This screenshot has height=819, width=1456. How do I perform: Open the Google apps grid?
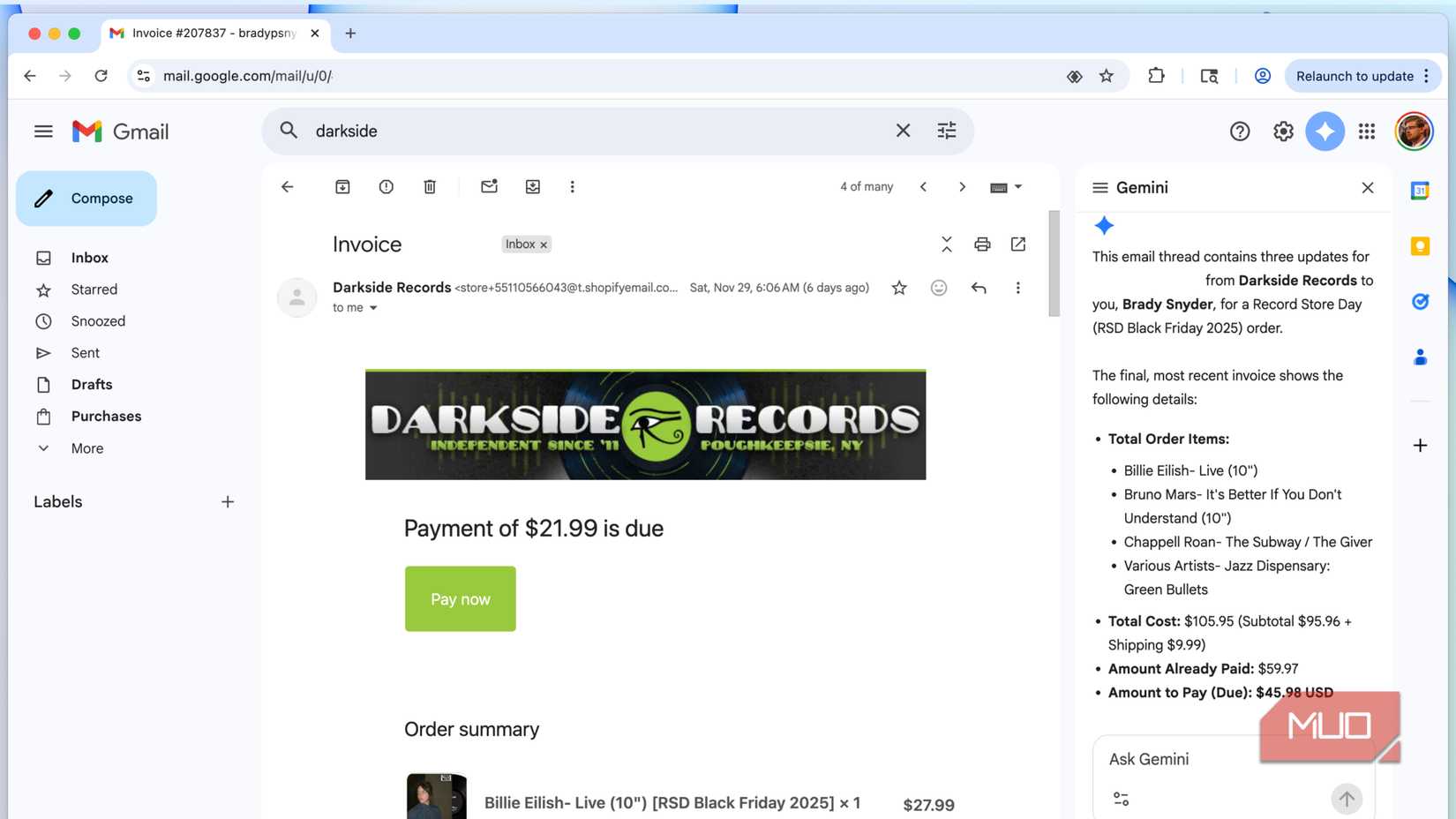pyautogui.click(x=1367, y=131)
